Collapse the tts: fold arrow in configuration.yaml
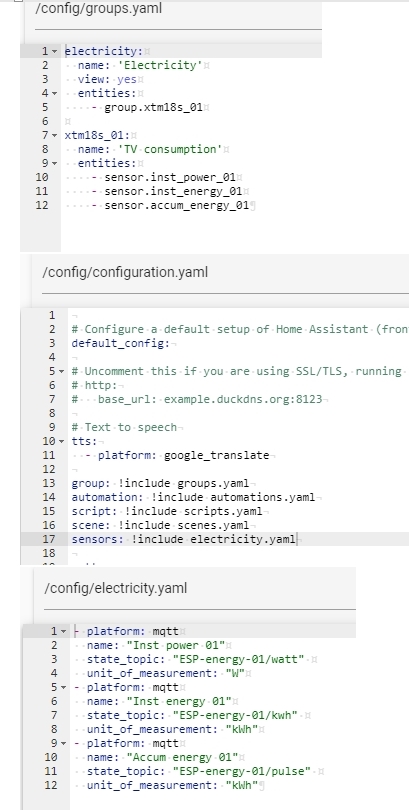Viewport: 409px width, 810px height. point(62,441)
